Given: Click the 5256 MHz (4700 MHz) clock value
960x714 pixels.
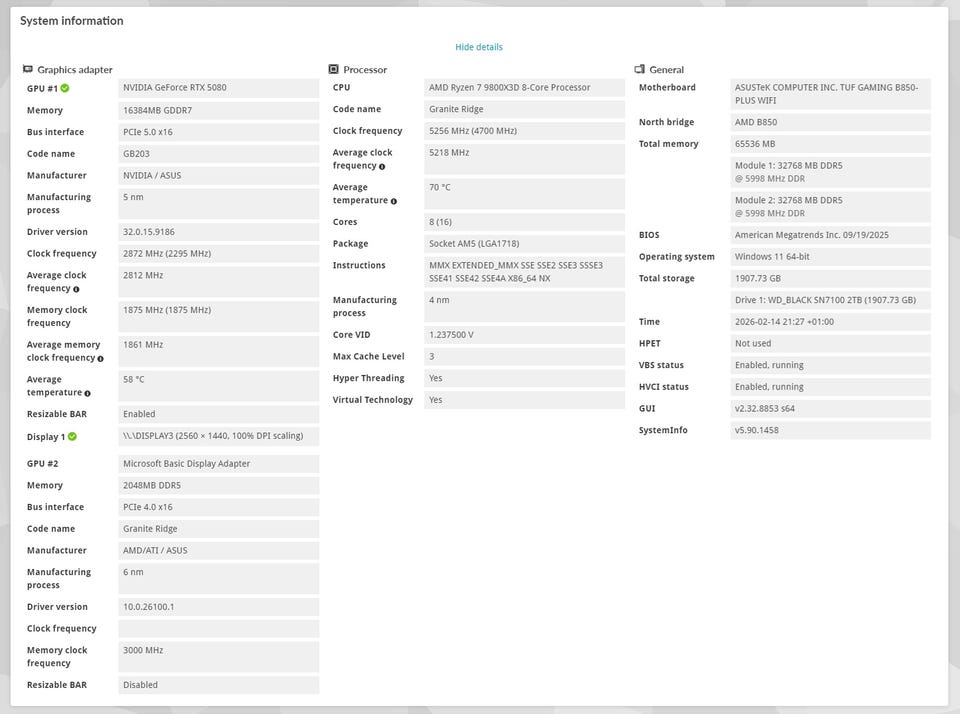Looking at the screenshot, I should [525, 130].
